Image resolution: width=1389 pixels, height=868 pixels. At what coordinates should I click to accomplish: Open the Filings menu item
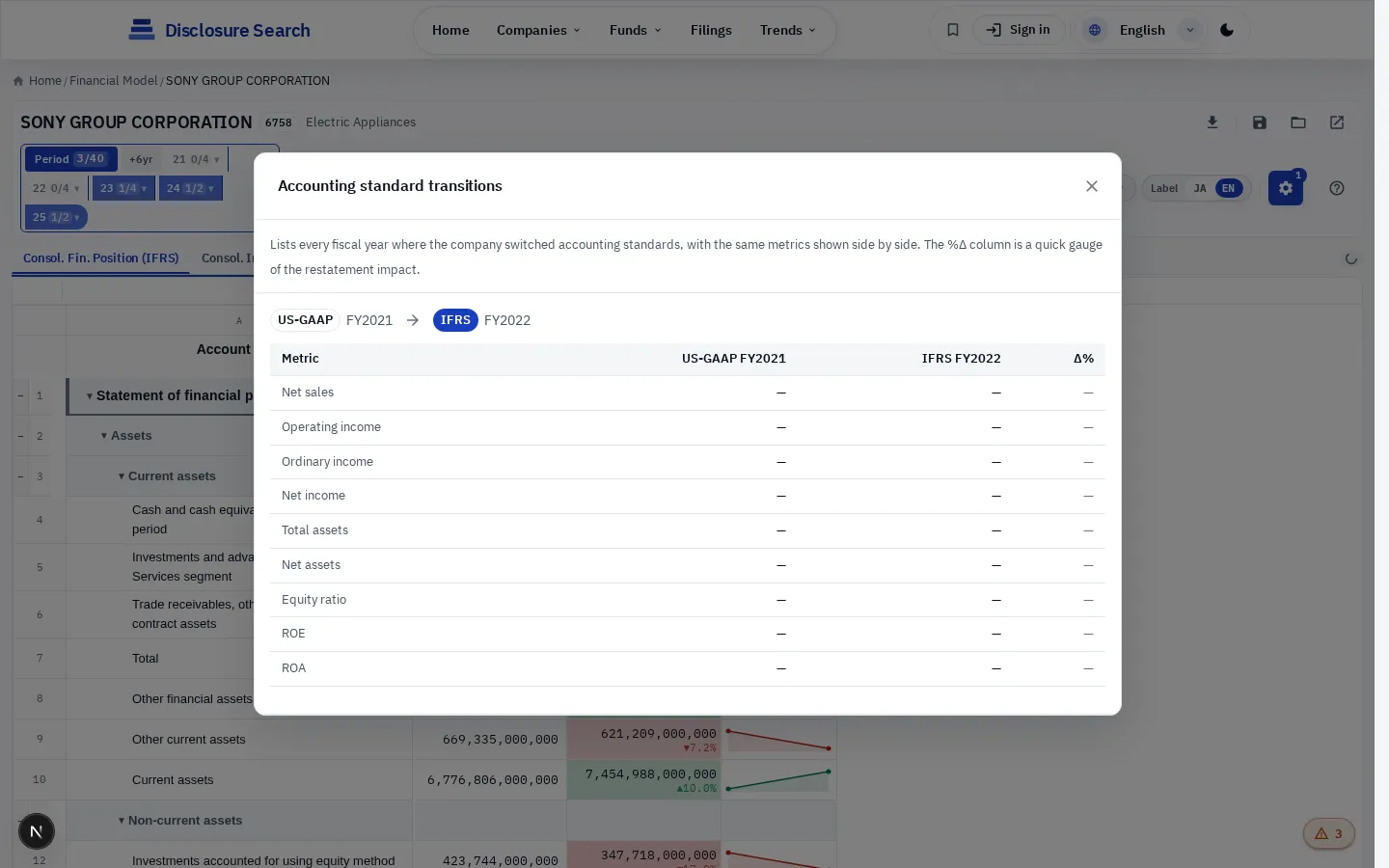[x=711, y=30]
